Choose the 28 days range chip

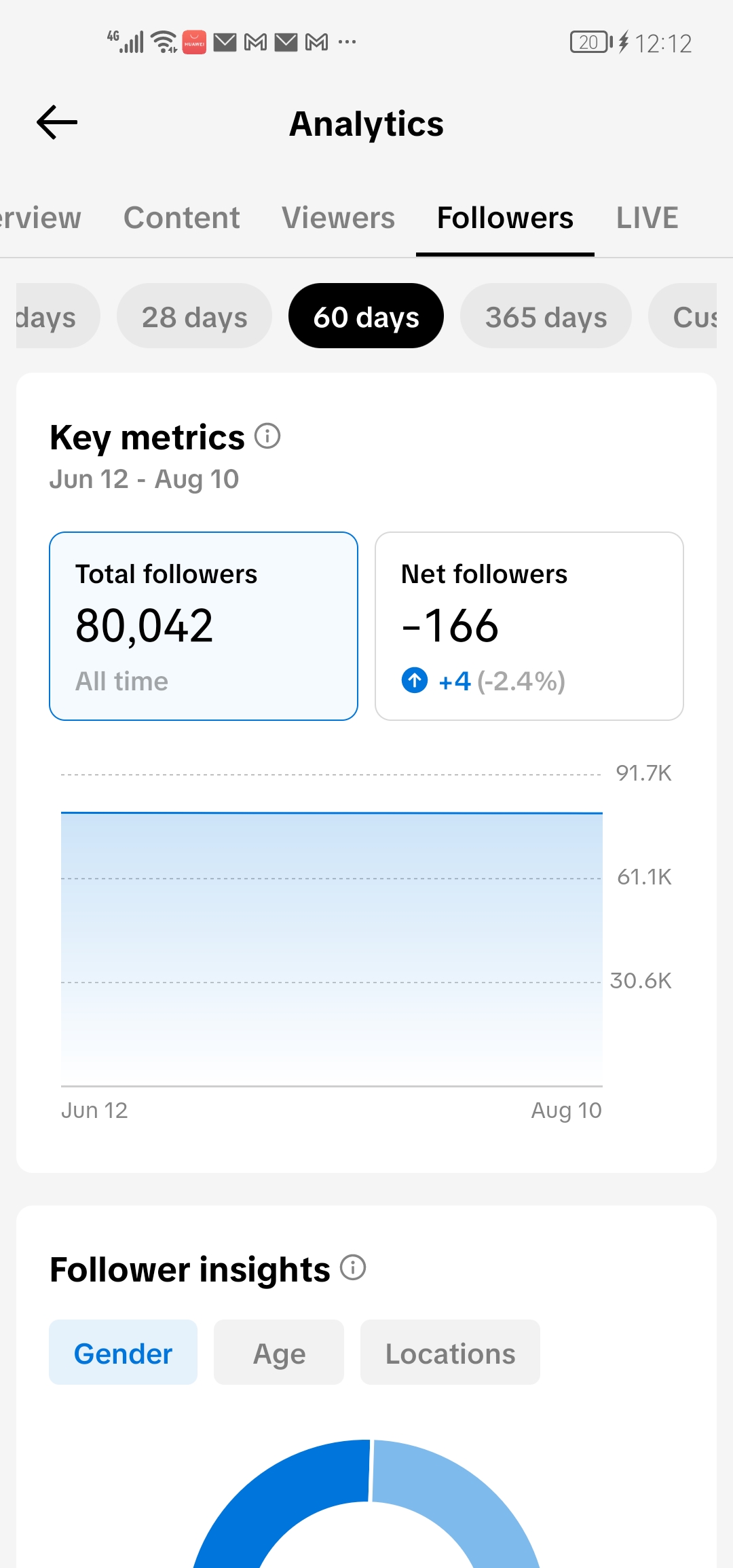click(x=194, y=316)
